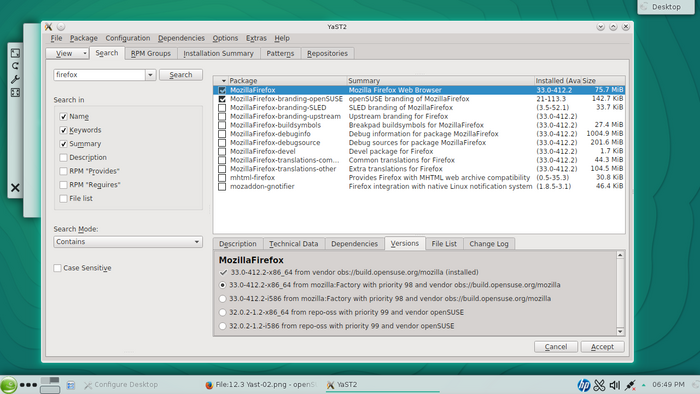Image resolution: width=700 pixels, height=394 pixels.
Task: Click the Accept button
Action: tap(602, 347)
